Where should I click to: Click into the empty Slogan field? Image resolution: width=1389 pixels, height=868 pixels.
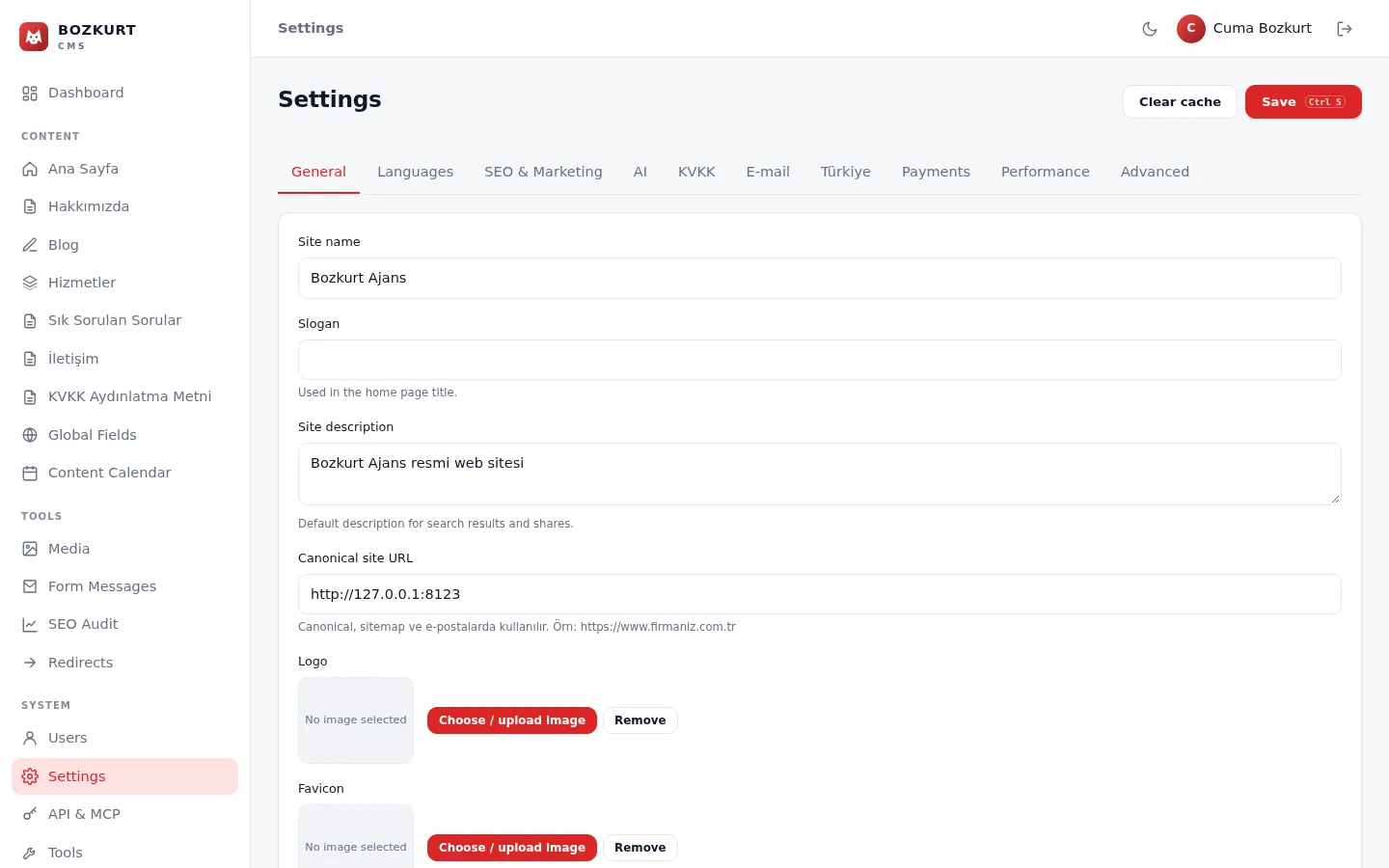pyautogui.click(x=820, y=360)
